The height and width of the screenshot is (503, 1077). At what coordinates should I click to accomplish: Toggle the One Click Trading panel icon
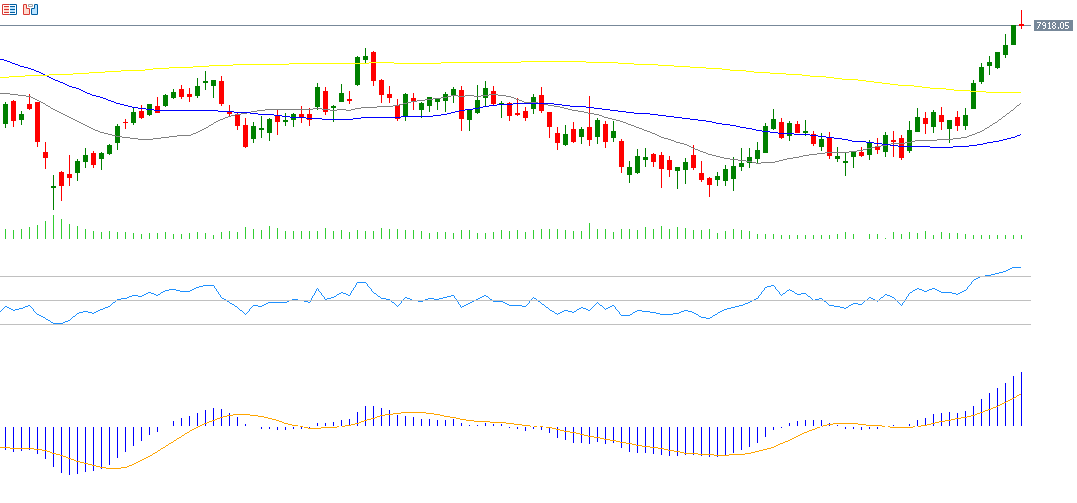coord(30,10)
